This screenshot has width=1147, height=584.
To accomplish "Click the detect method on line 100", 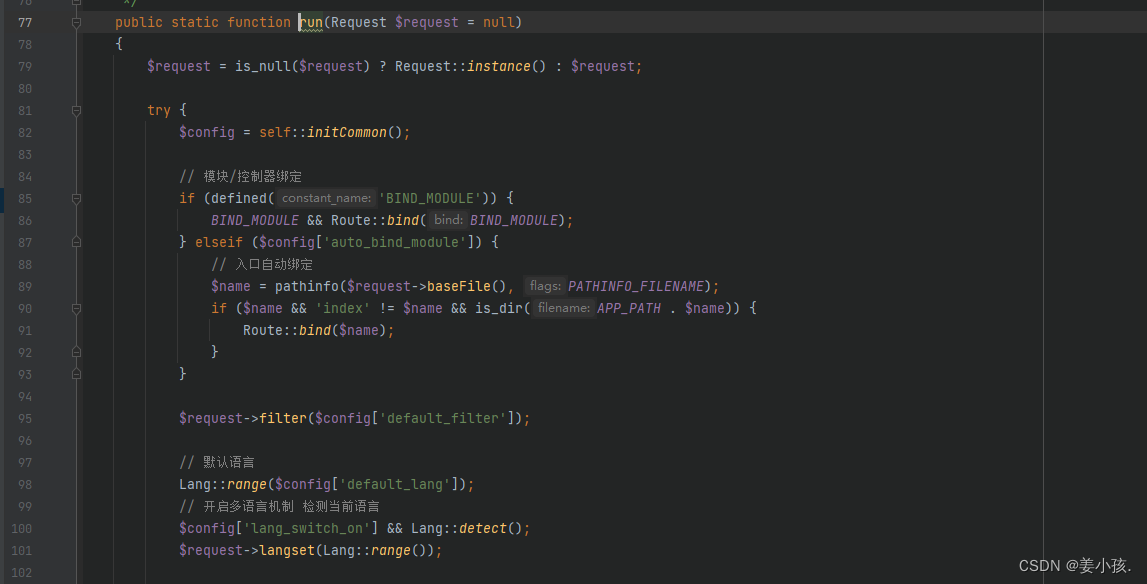I will point(483,528).
